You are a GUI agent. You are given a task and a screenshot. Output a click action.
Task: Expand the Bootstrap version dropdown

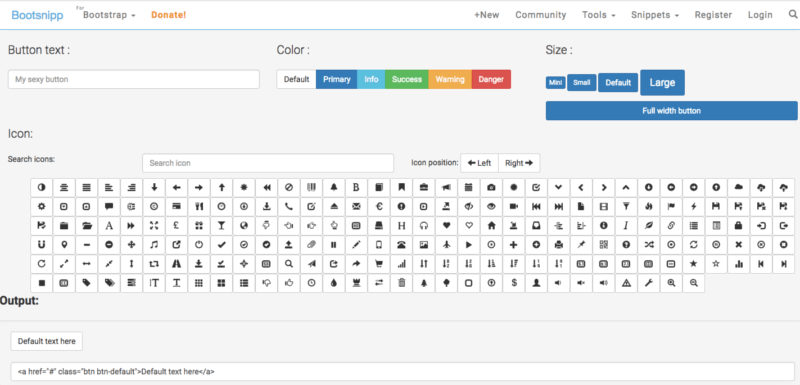[109, 15]
